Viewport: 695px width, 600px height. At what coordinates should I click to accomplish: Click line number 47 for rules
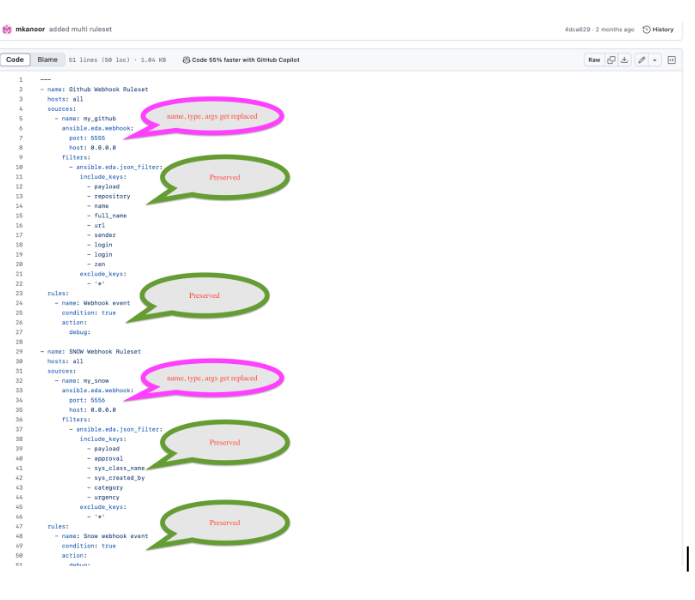coord(20,526)
